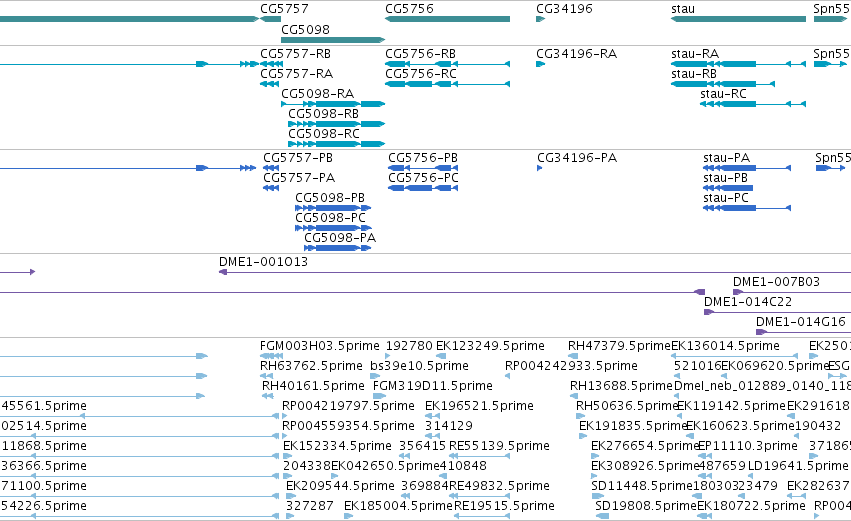Select EST EK136014.5prime
851x521 pixels.
(x=725, y=346)
